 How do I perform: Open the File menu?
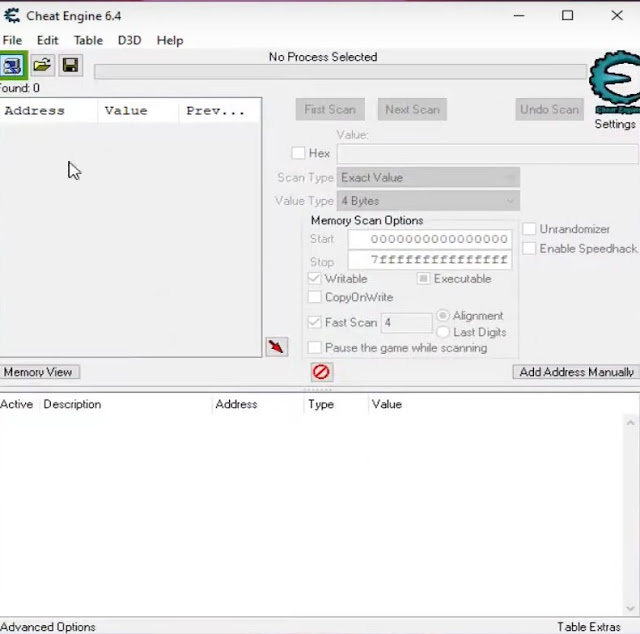(12, 40)
